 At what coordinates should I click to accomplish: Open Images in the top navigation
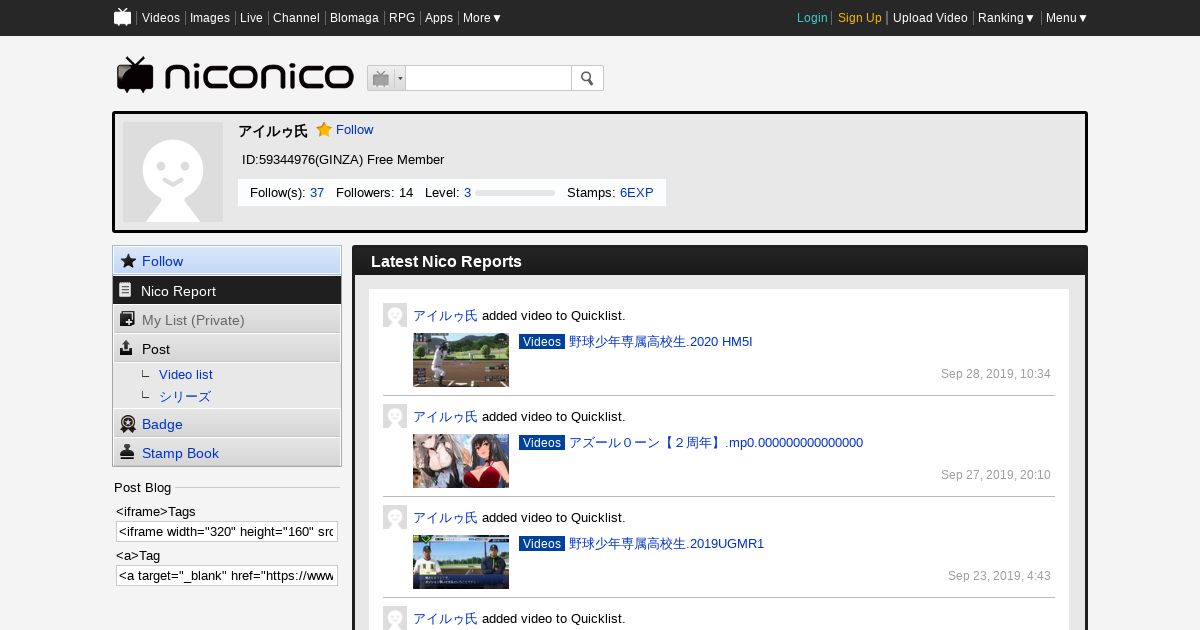[x=210, y=18]
